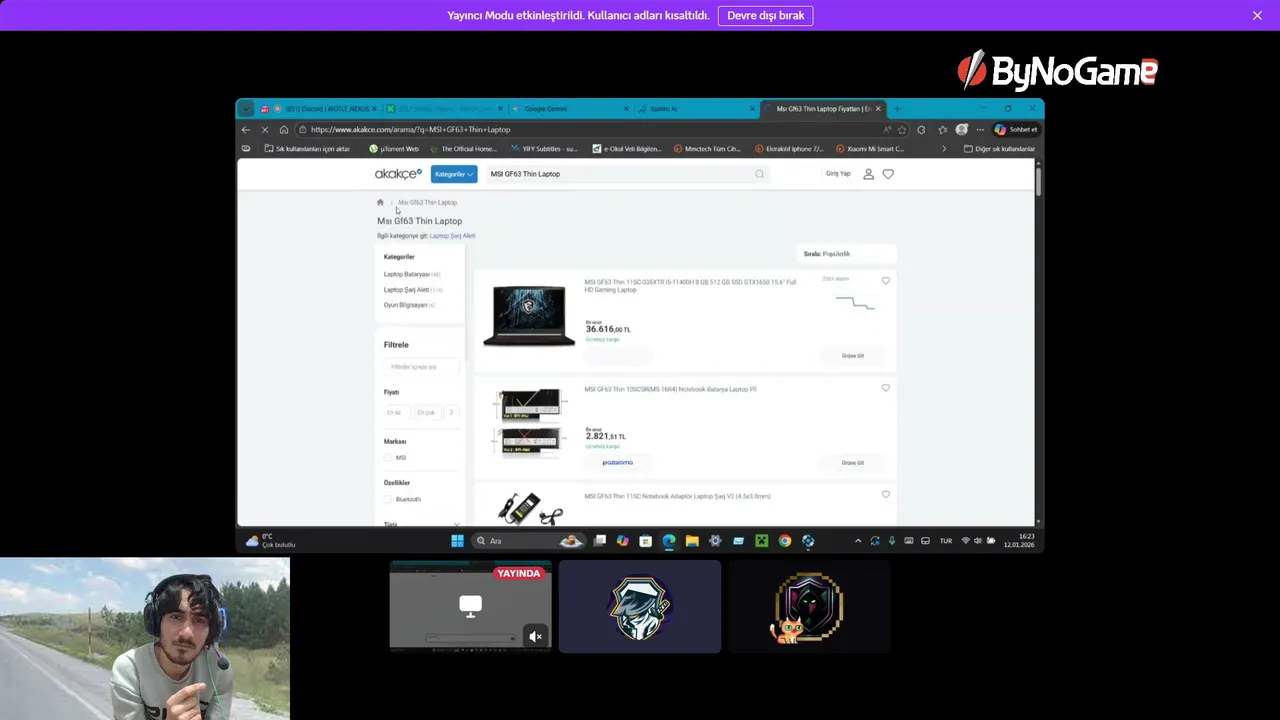Click Ürüne Git for the battery listing

(853, 463)
